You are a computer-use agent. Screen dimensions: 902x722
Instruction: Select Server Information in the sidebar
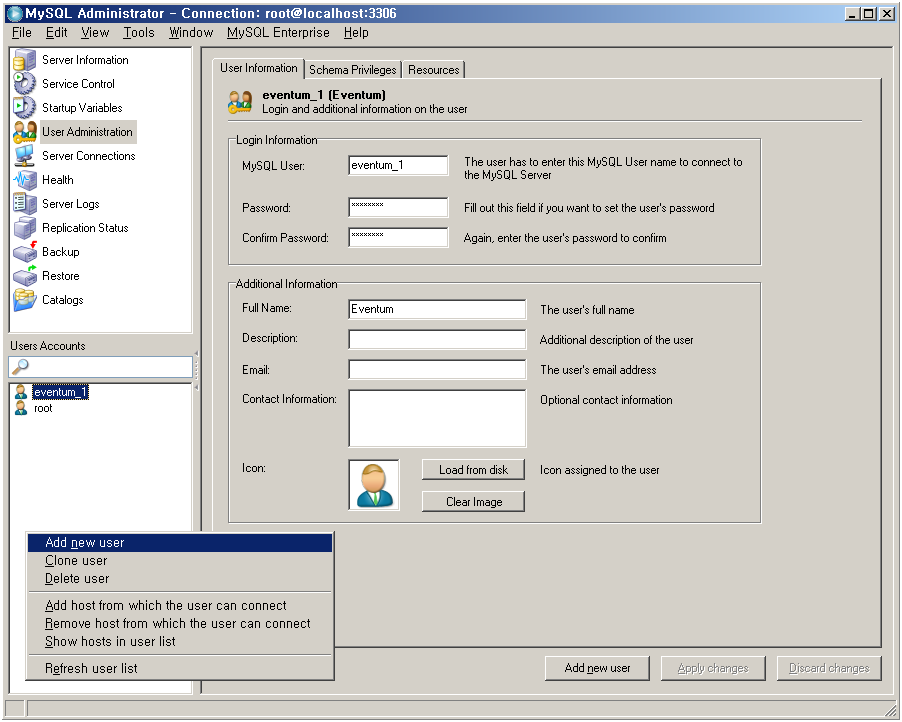pos(85,60)
